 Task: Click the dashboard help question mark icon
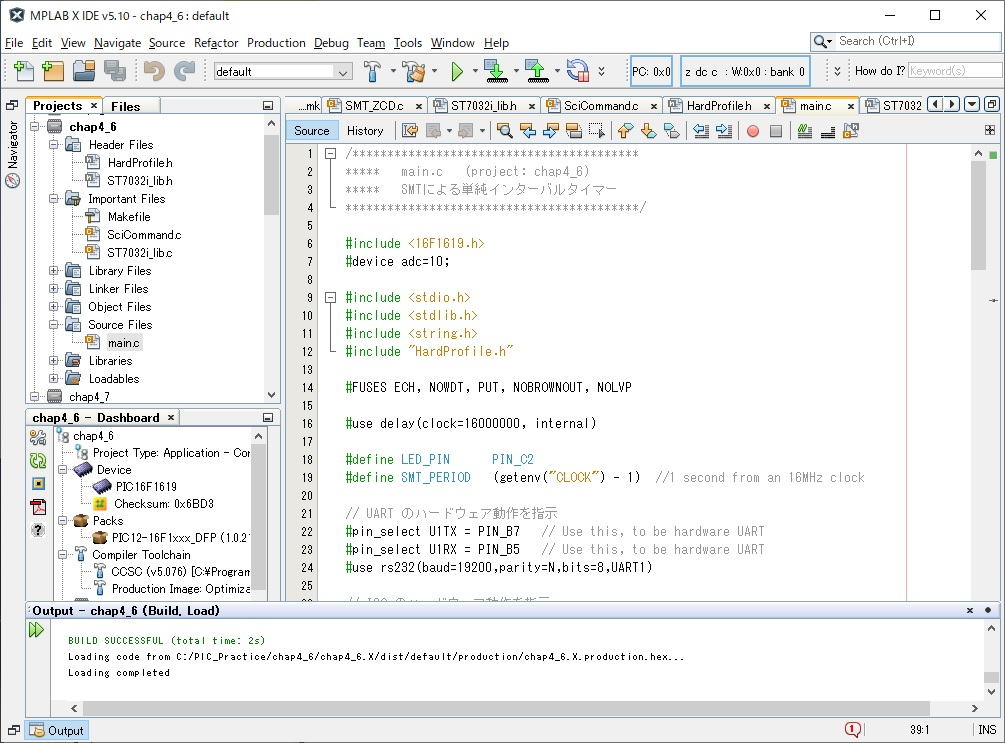tap(38, 530)
